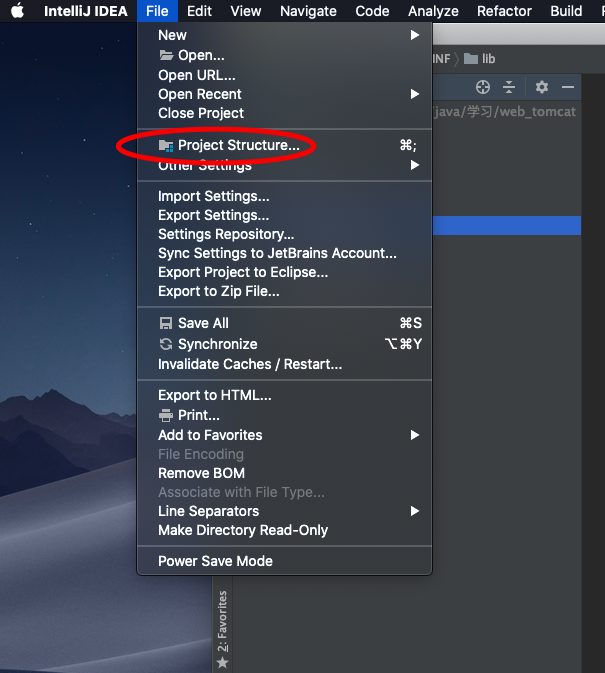The image size is (605, 673).
Task: Expand the New submenu
Action: [284, 35]
